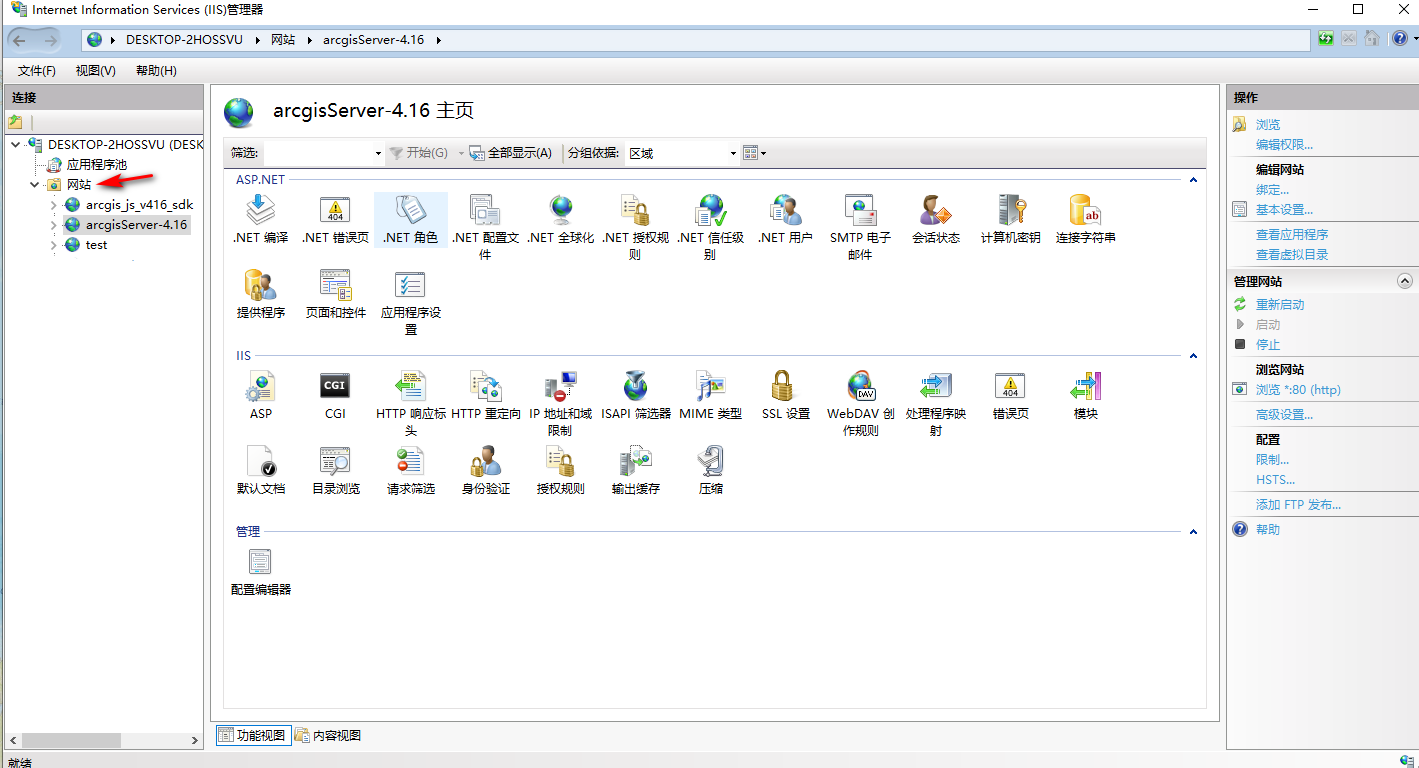
Task: Open .NET 信任级别 icon
Action: click(x=710, y=228)
